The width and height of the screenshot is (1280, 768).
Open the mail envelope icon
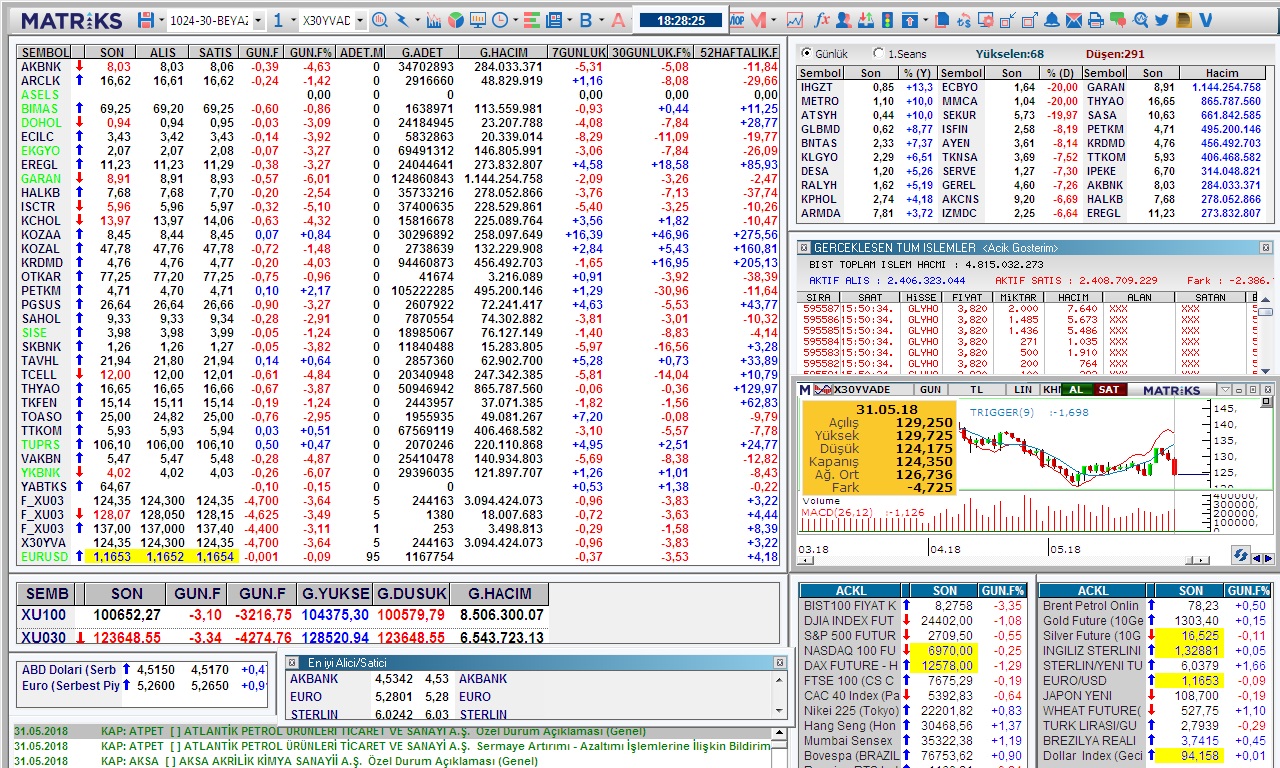1074,20
